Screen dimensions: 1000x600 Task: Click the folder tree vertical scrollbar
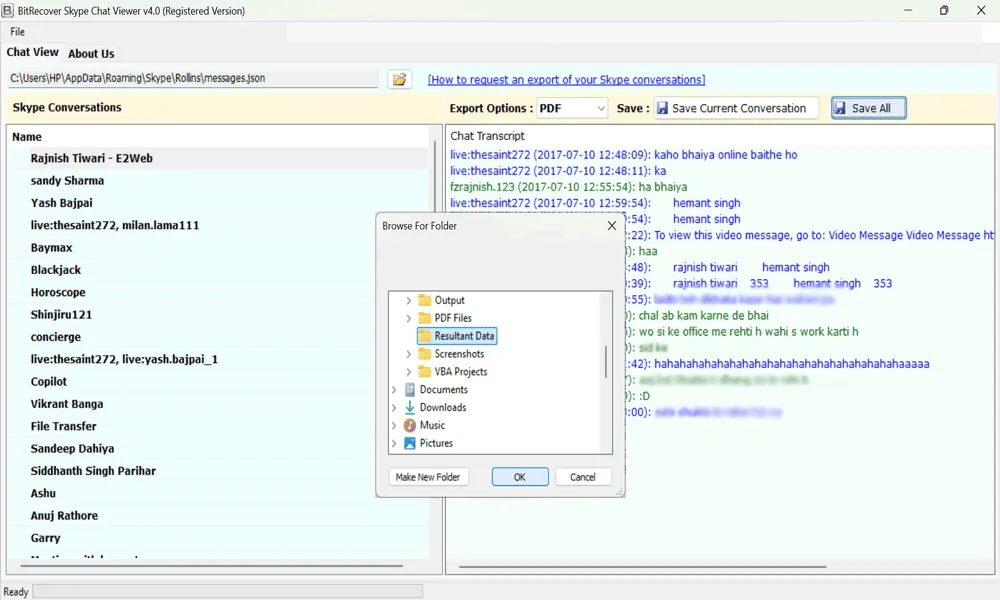pyautogui.click(x=605, y=362)
